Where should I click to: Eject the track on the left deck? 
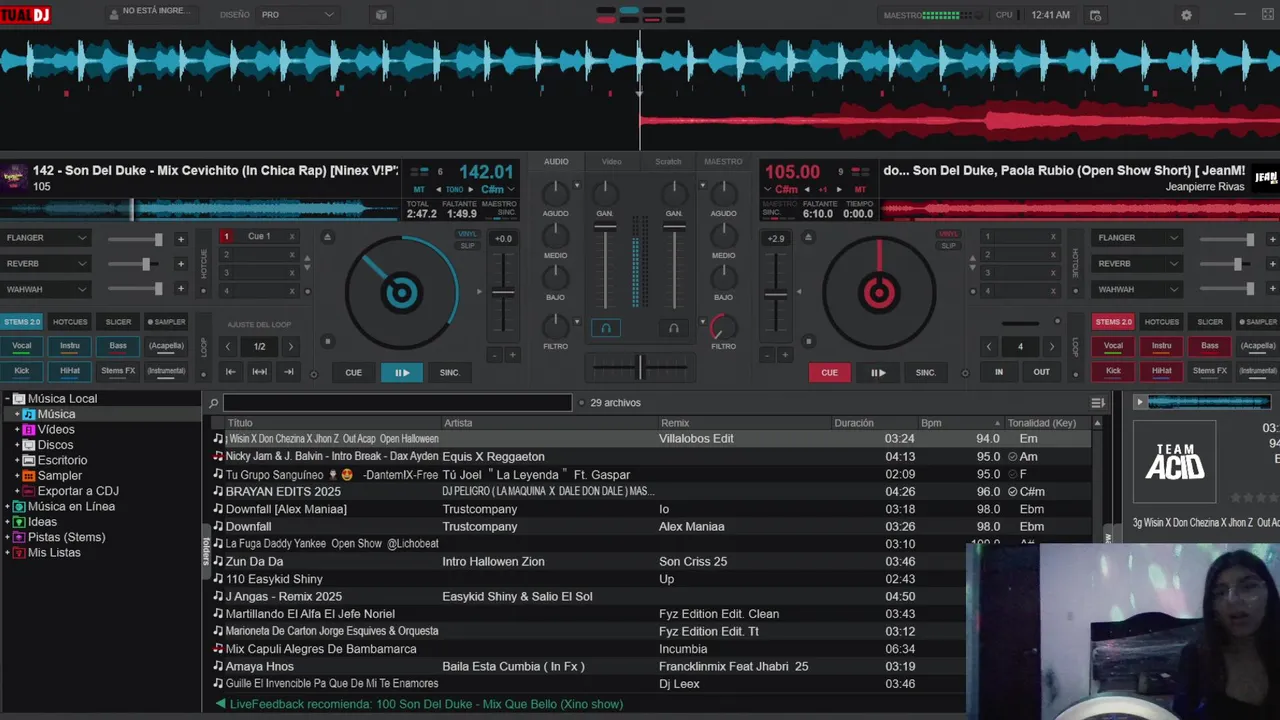tap(327, 237)
